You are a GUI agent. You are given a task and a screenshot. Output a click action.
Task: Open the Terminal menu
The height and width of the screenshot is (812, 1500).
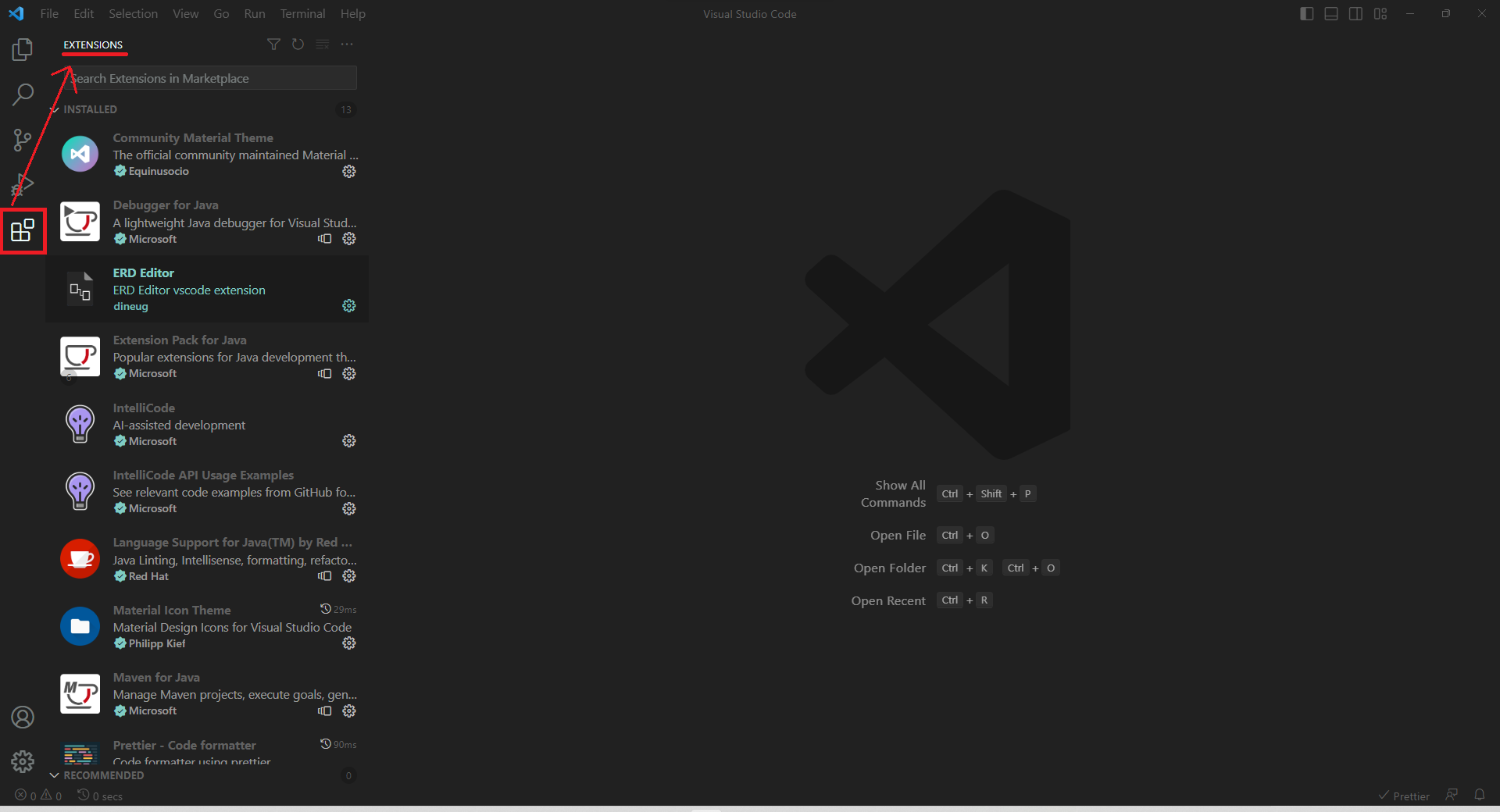tap(302, 14)
